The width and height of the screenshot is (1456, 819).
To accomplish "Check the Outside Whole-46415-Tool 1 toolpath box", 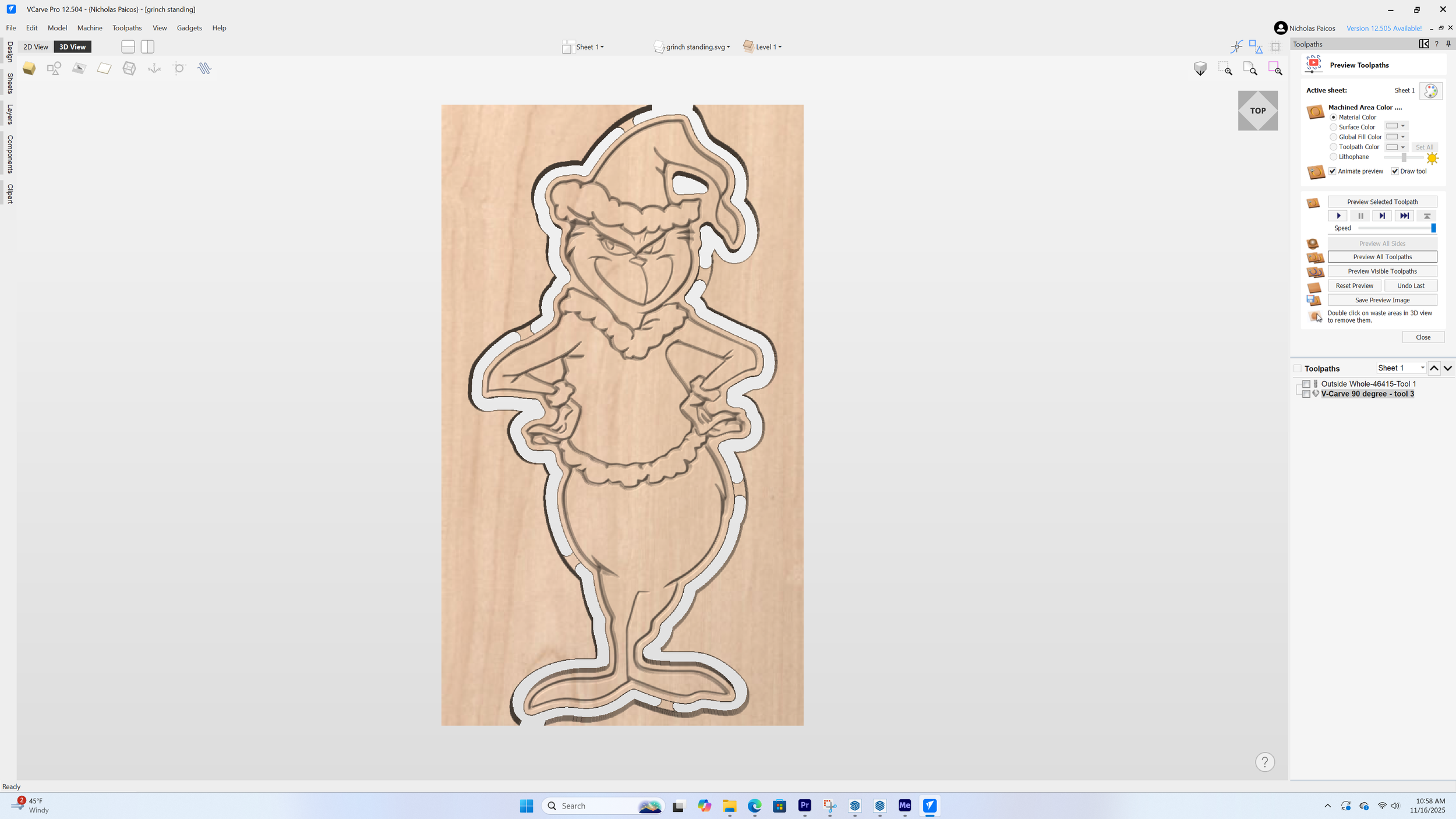I will (x=1306, y=384).
